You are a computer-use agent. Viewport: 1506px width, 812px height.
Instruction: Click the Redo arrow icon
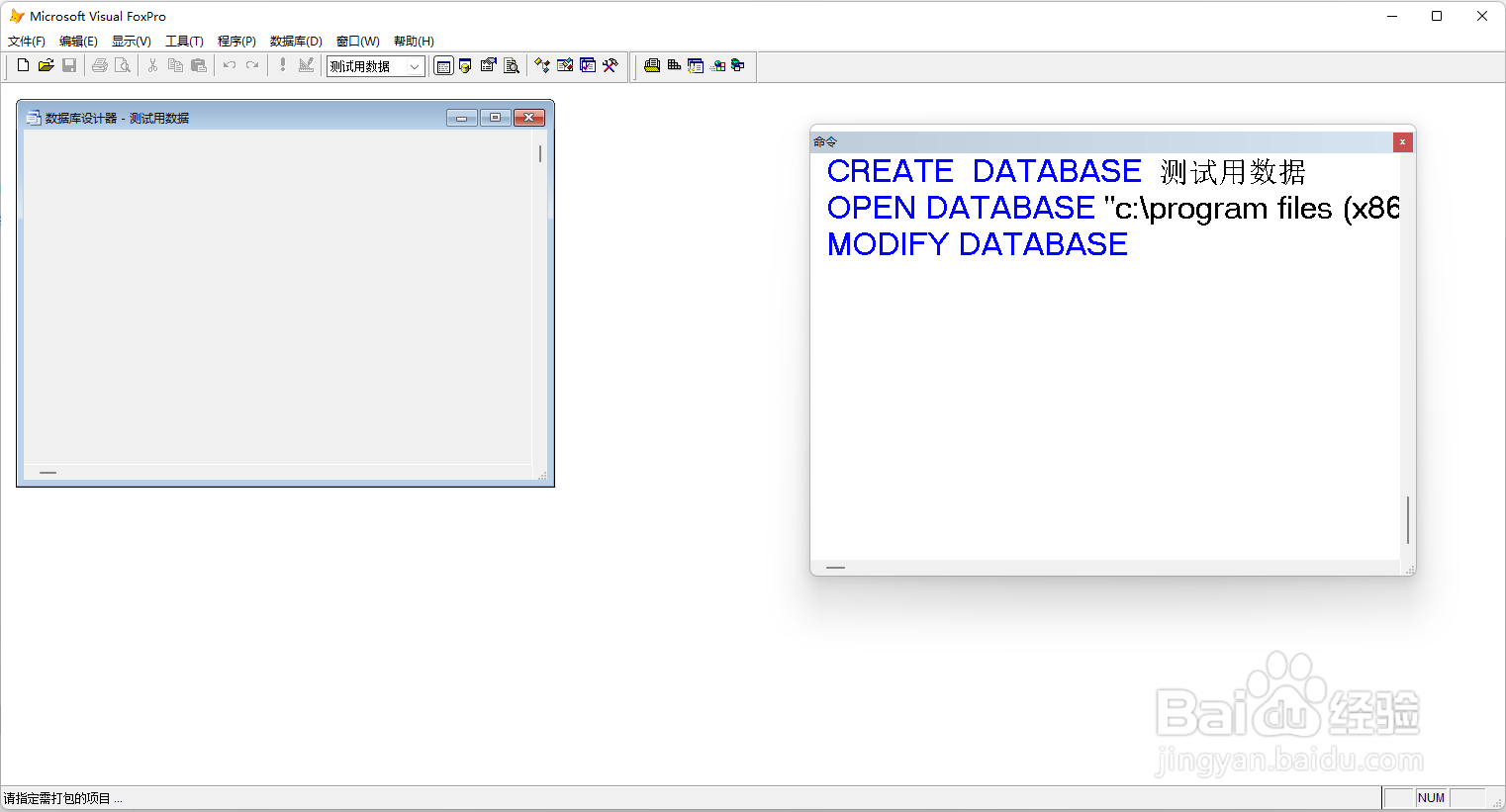pyautogui.click(x=252, y=65)
